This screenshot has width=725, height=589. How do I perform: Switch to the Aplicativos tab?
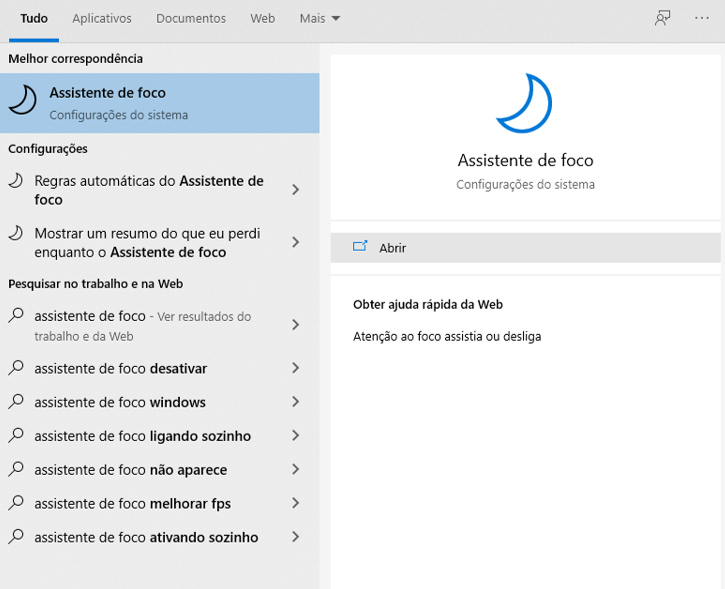tap(102, 18)
